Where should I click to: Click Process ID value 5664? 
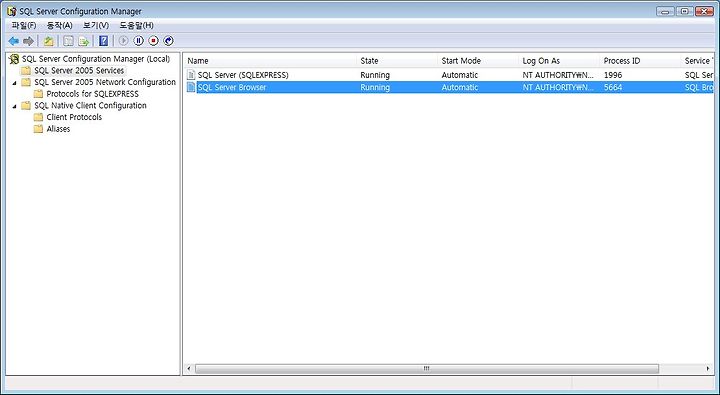pos(613,87)
